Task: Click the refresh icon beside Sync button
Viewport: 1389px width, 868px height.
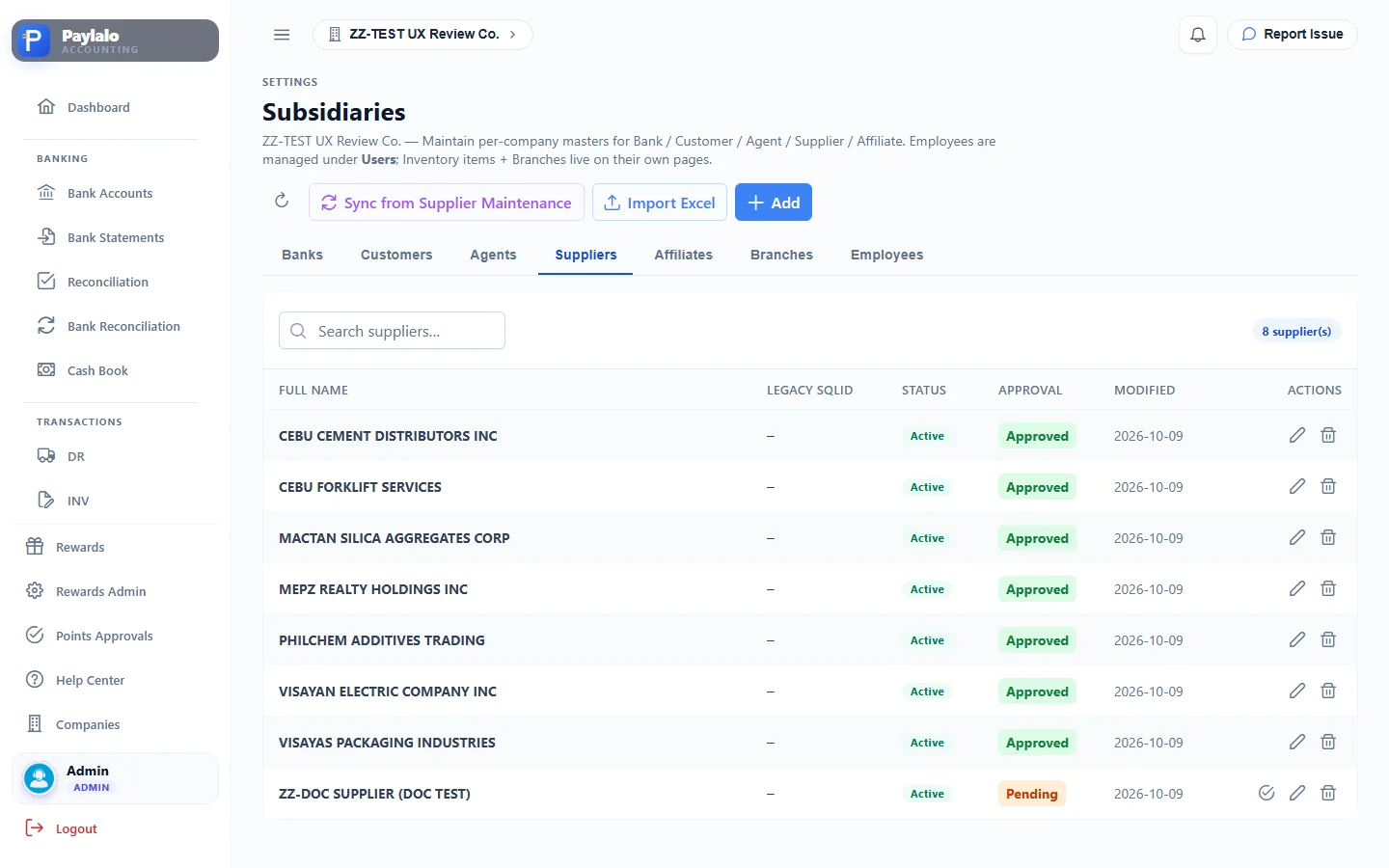Action: pos(282,201)
